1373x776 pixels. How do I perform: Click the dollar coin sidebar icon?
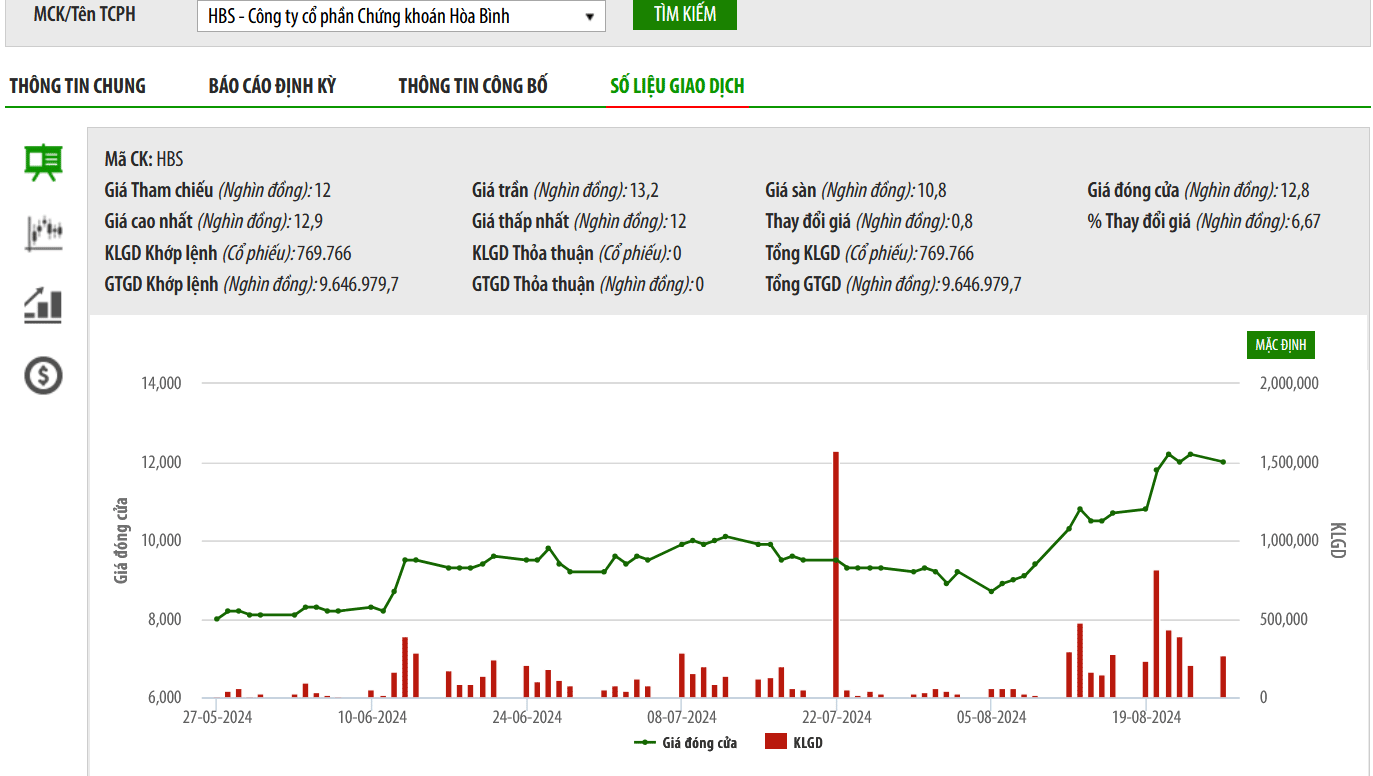click(x=43, y=376)
